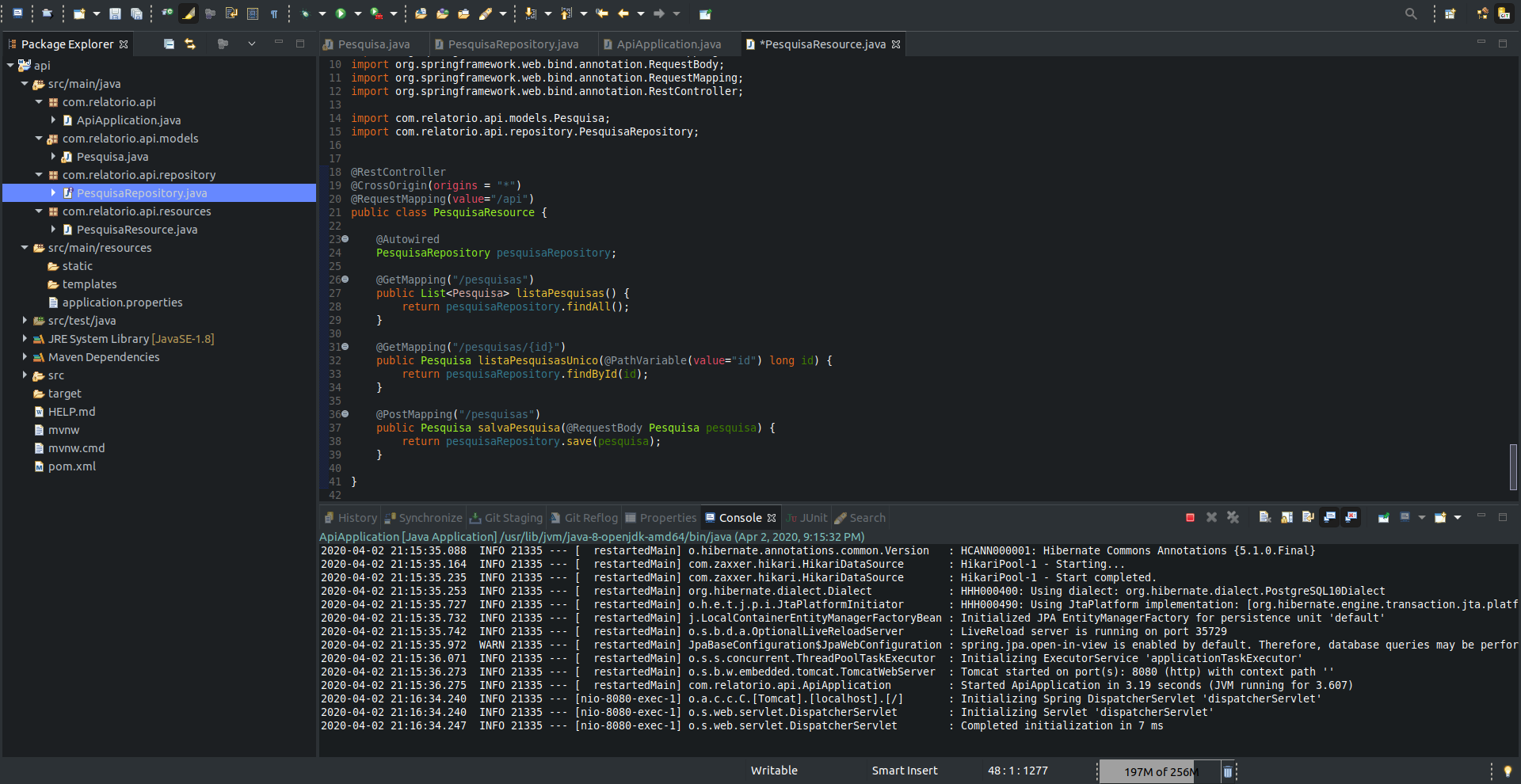Toggle Mark Occurrences highlighter button
The width and height of the screenshot is (1521, 784).
point(189,13)
